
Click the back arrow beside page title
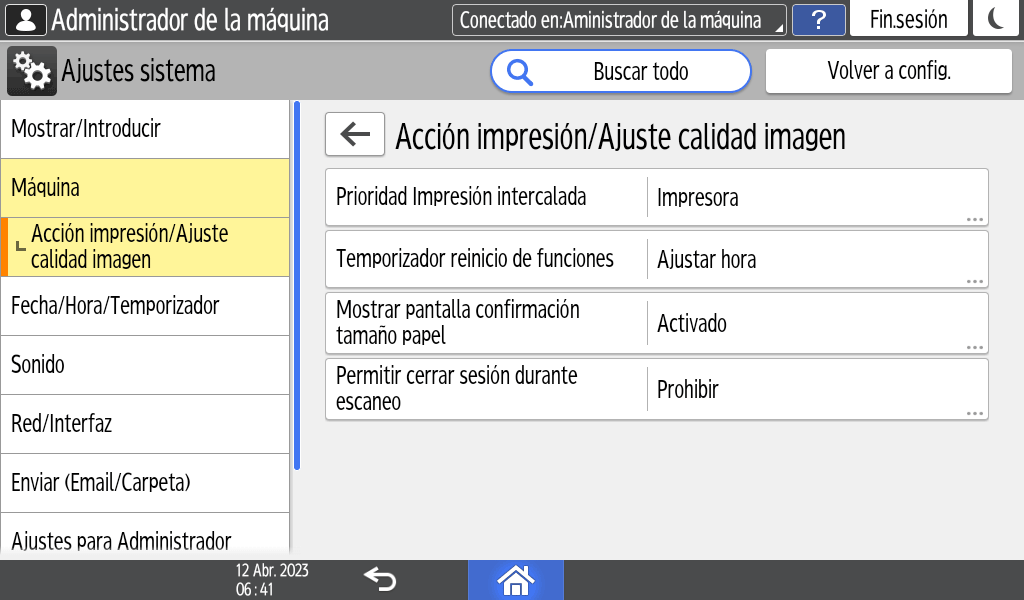[355, 134]
